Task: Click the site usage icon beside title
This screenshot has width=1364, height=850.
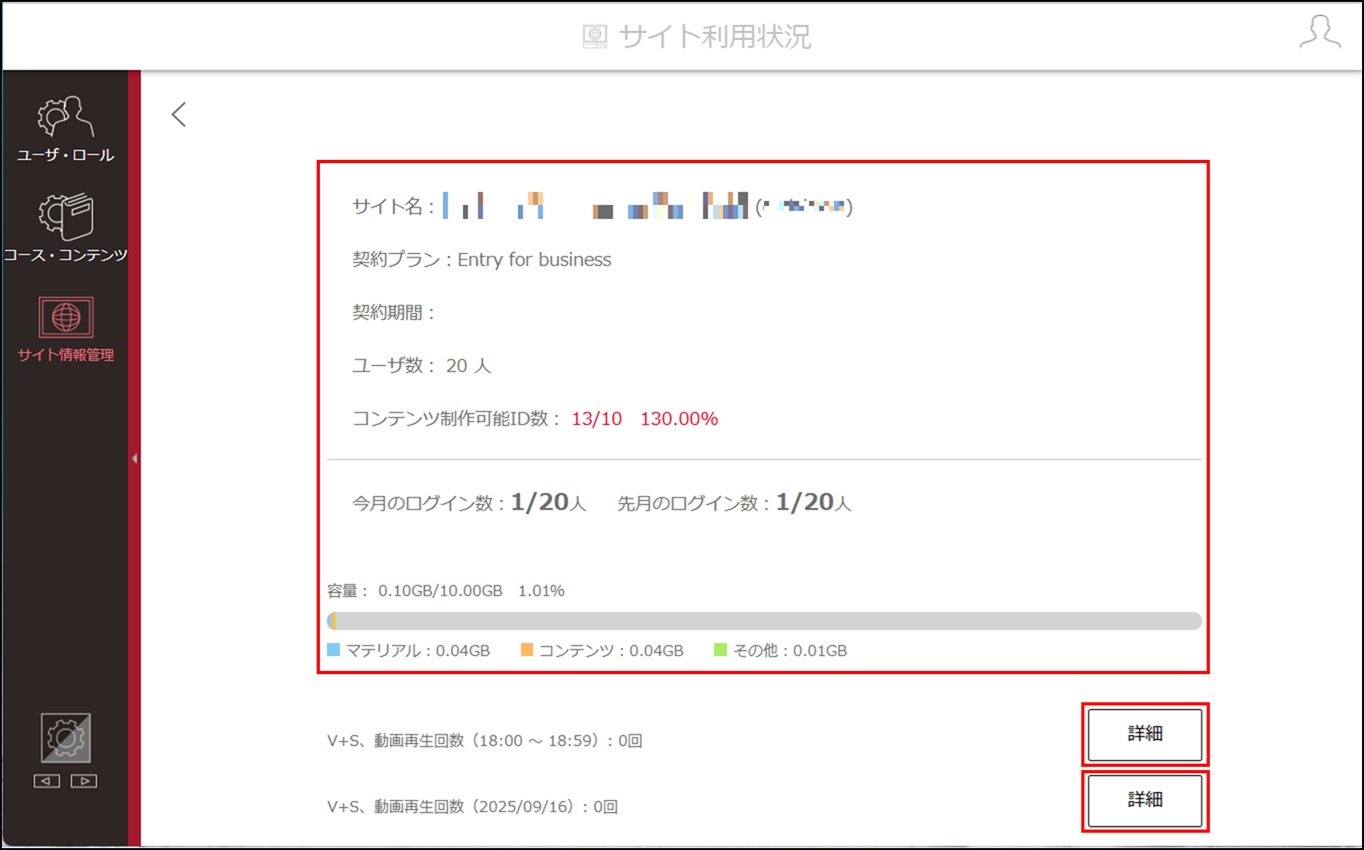Action: (595, 37)
